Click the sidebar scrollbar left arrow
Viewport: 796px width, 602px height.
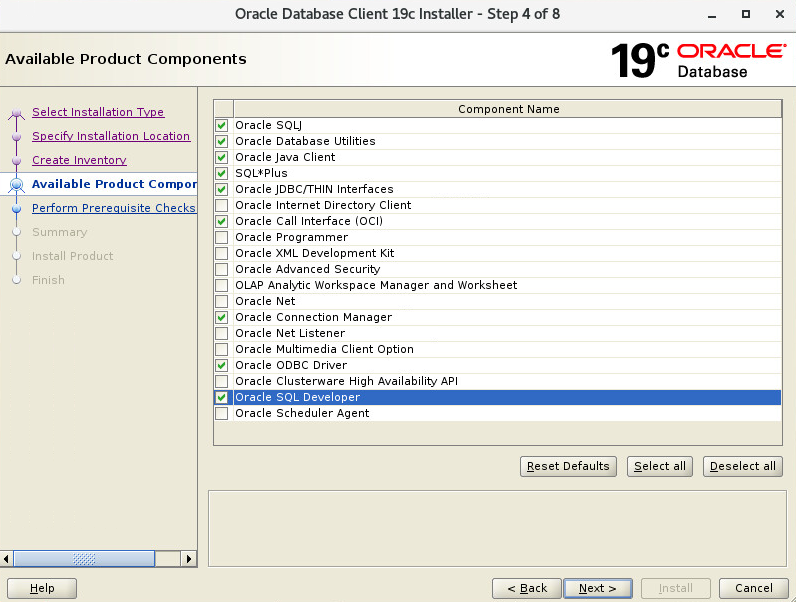tap(6, 559)
